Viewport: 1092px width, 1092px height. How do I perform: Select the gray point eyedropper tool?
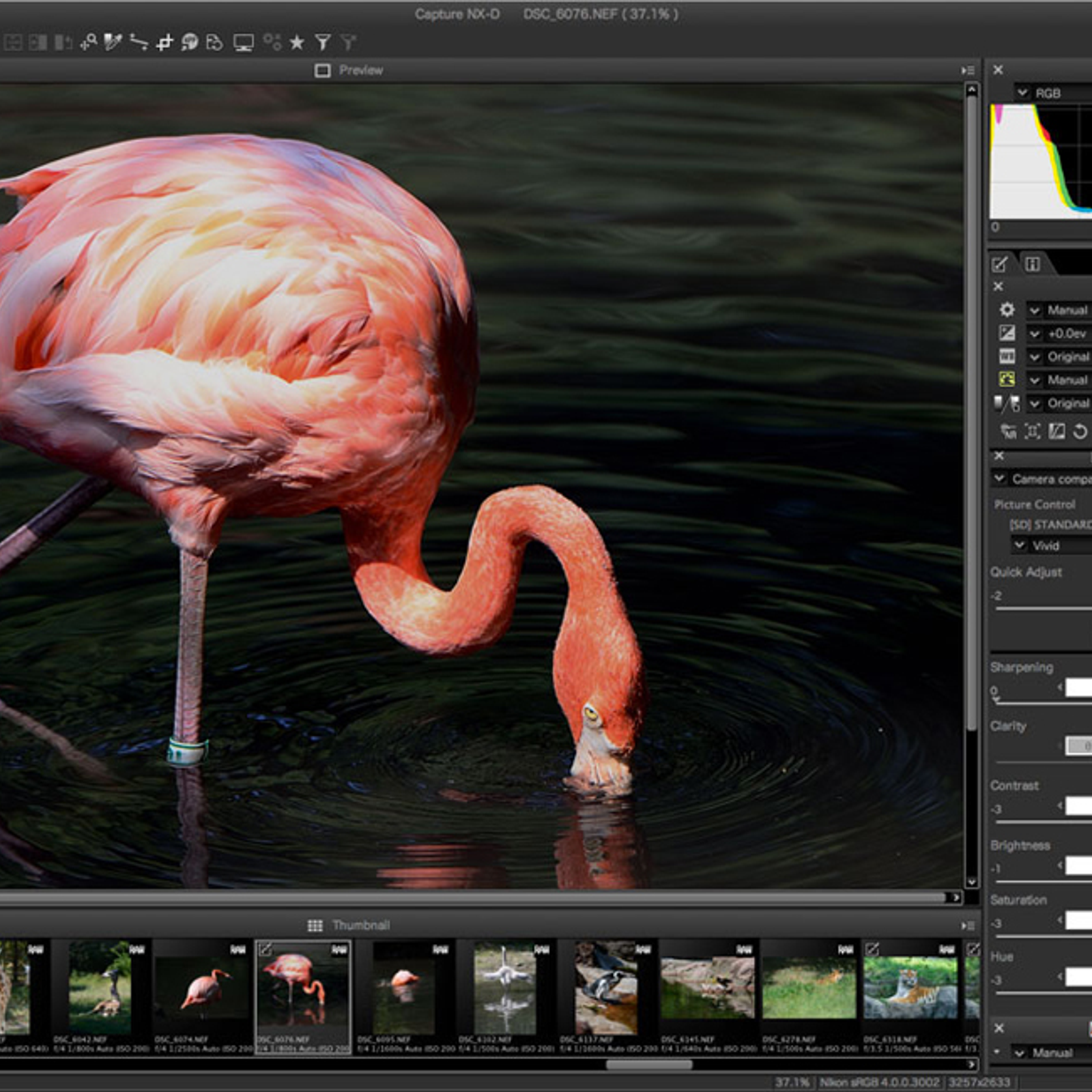point(113,43)
